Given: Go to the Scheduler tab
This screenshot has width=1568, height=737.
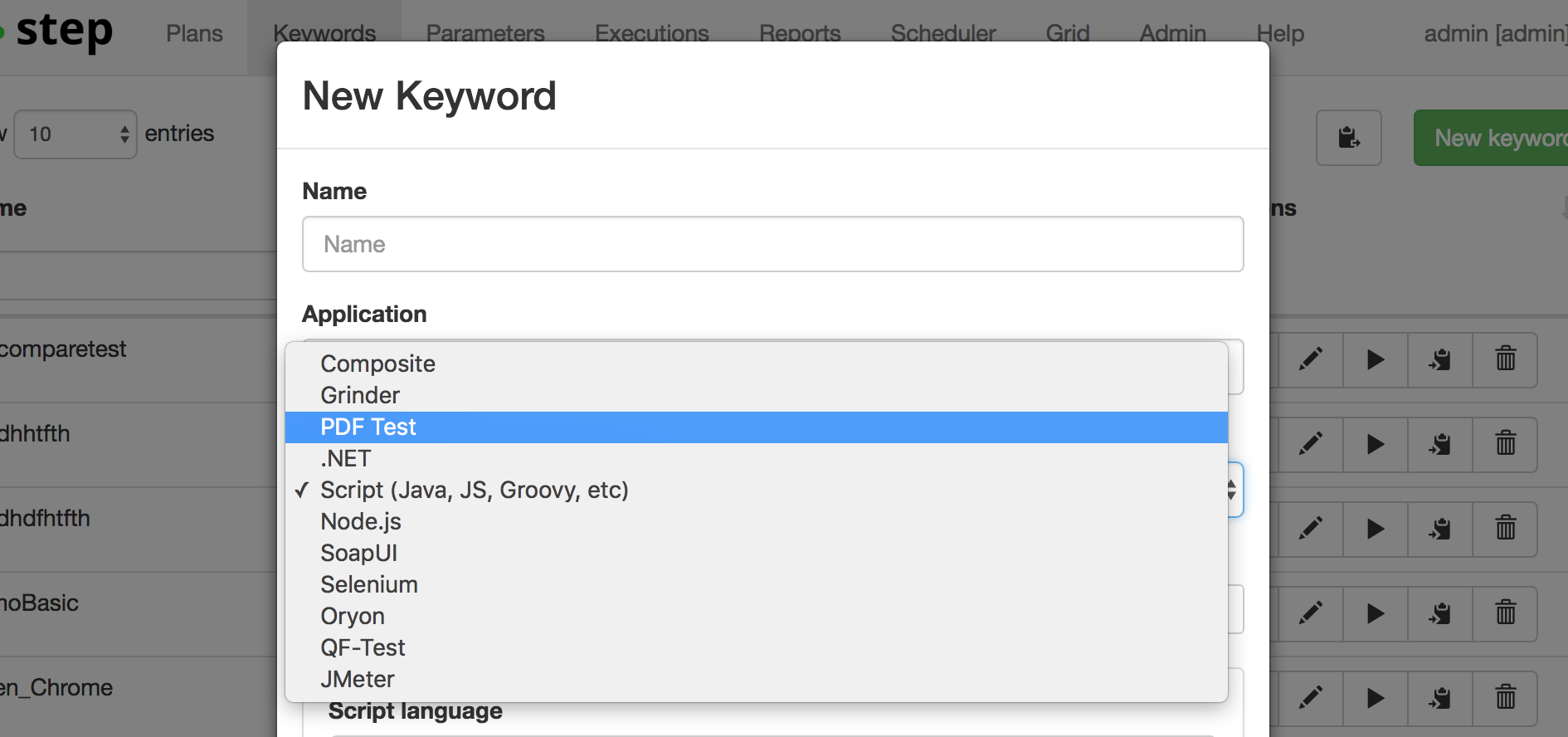Looking at the screenshot, I should click(943, 34).
